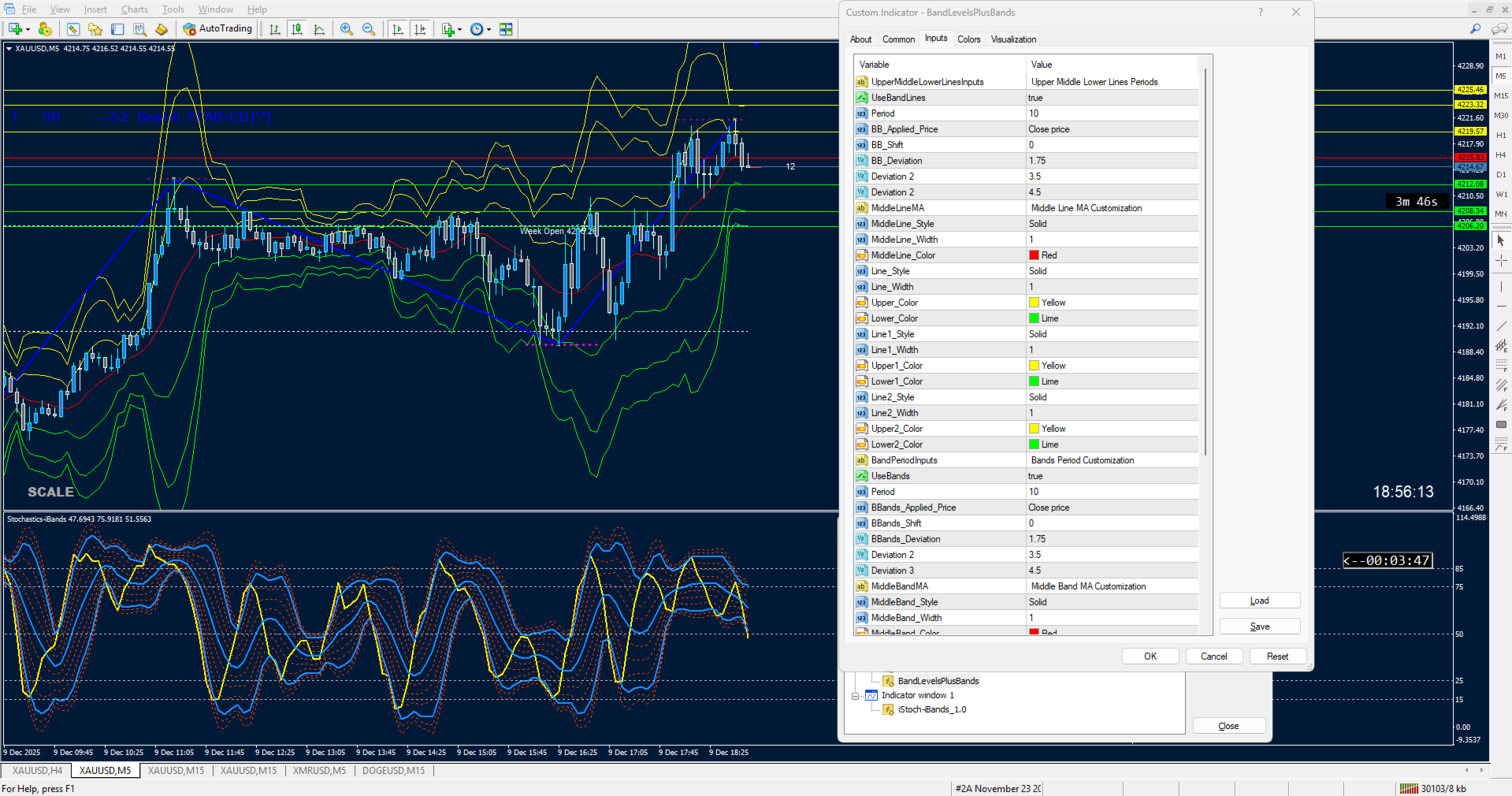This screenshot has width=1512, height=796.
Task: Switch chart to line chart mode
Action: 319,29
